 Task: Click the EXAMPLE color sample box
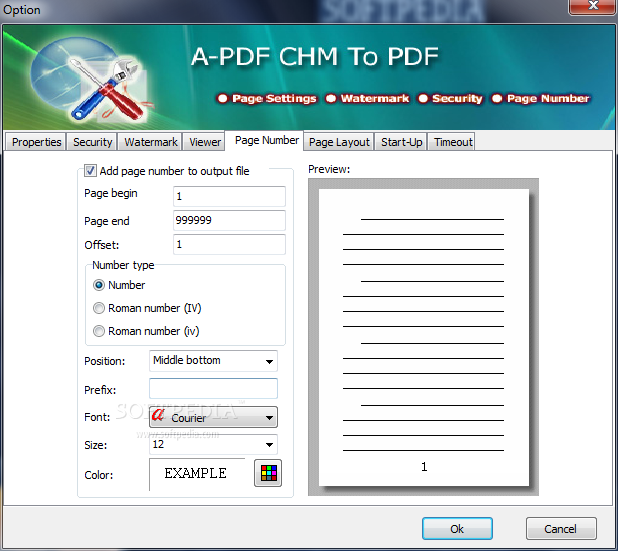(197, 473)
